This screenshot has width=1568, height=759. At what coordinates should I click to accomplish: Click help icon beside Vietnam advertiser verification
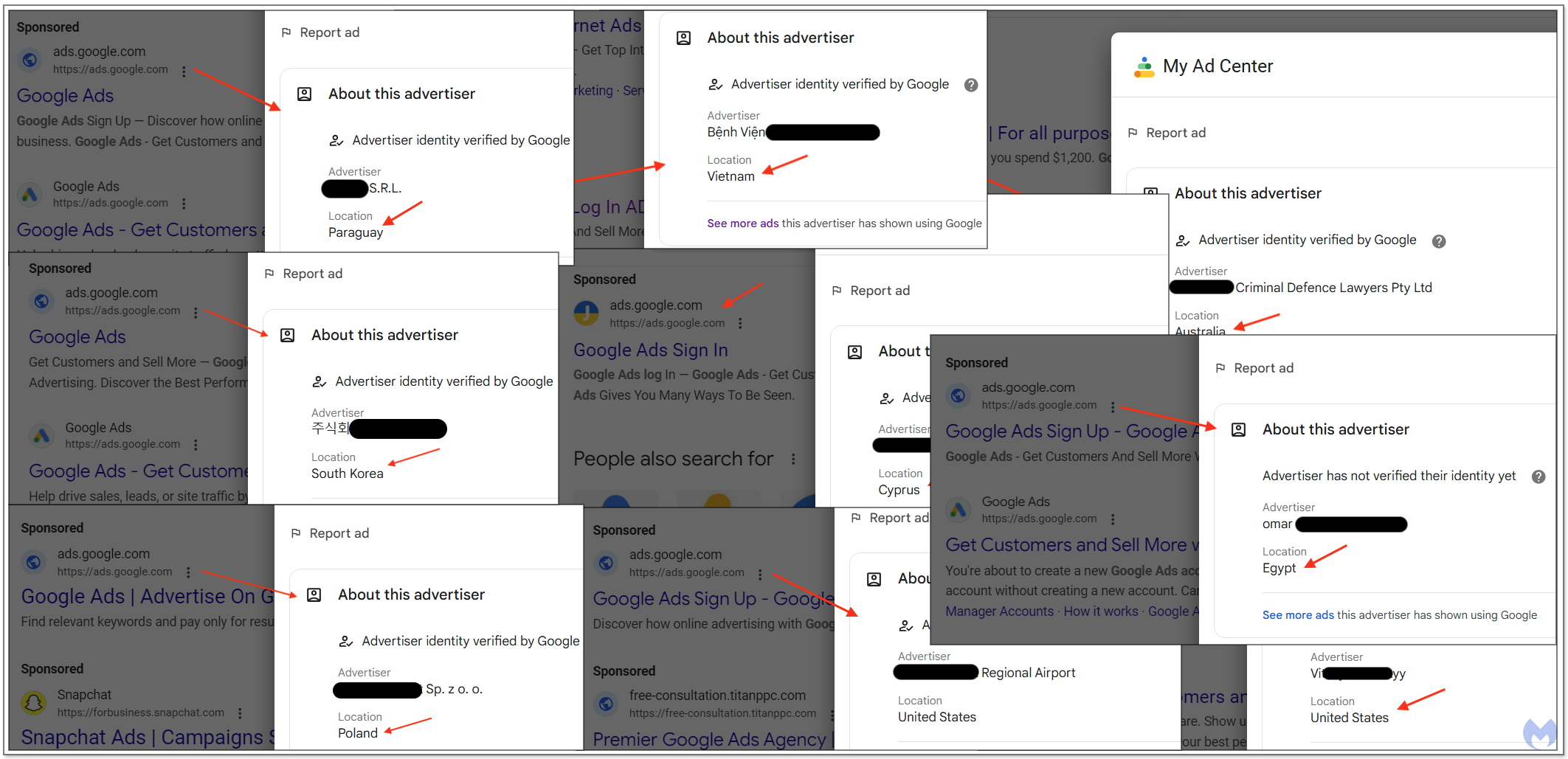pyautogui.click(x=971, y=85)
